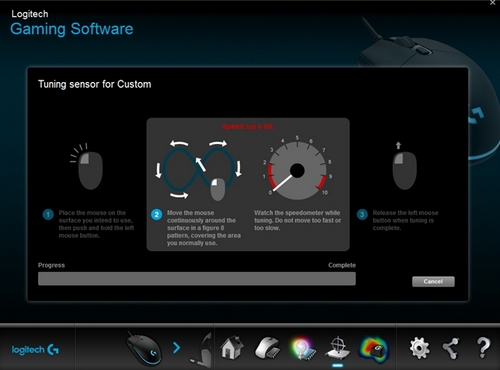Select the surface tuning crosshair icon

pos(337,348)
